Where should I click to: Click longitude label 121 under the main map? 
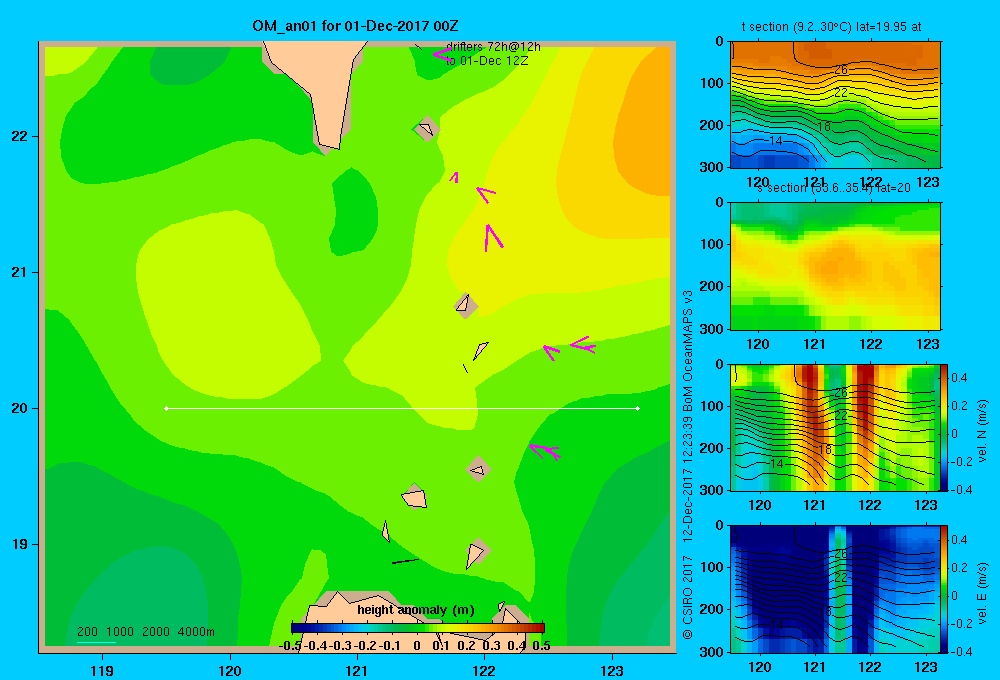[x=357, y=670]
